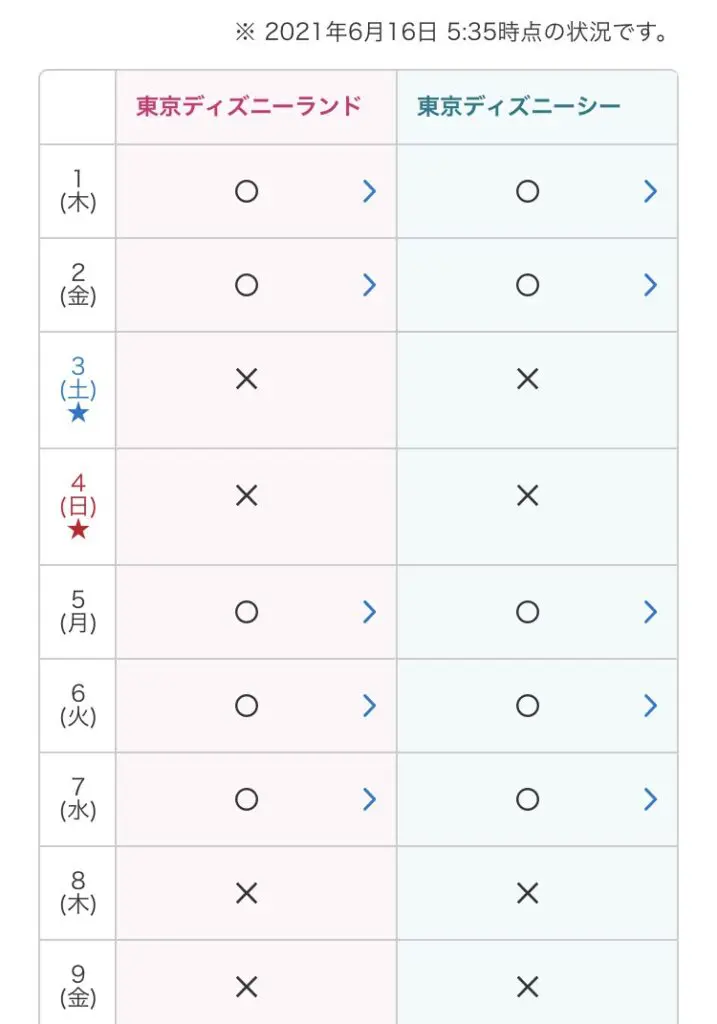
Task: Tap the blue star under 3 (土)
Action: [x=78, y=413]
